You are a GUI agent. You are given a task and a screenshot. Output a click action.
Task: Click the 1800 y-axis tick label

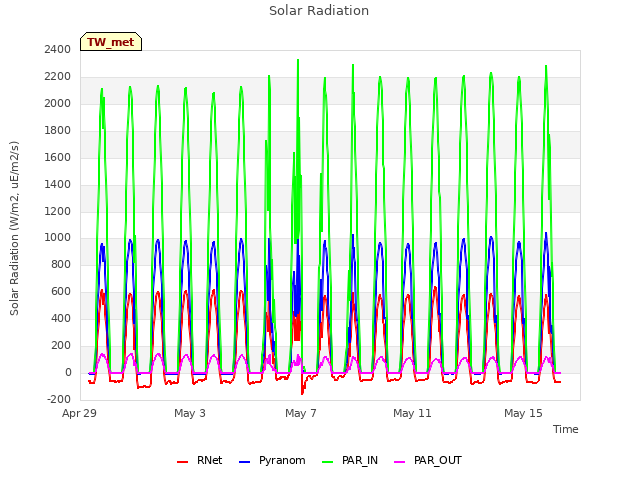[58, 130]
